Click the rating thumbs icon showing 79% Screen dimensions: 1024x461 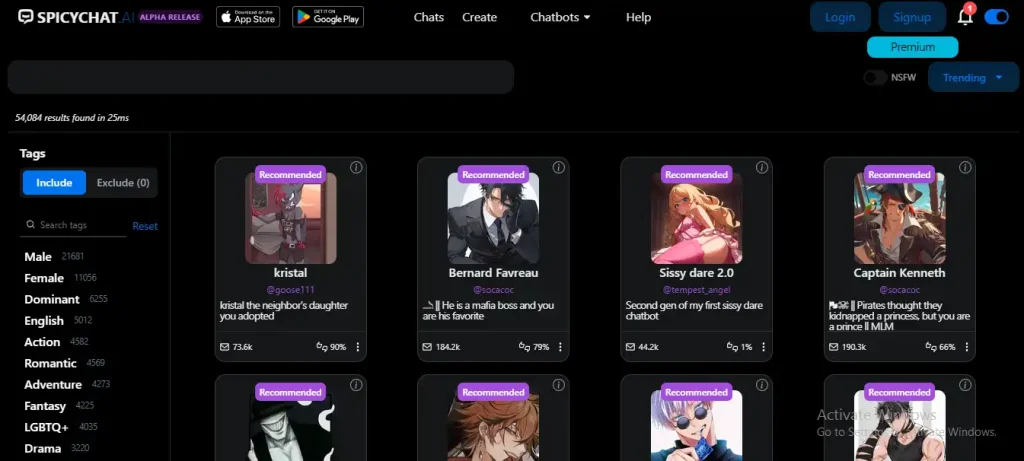tap(524, 347)
